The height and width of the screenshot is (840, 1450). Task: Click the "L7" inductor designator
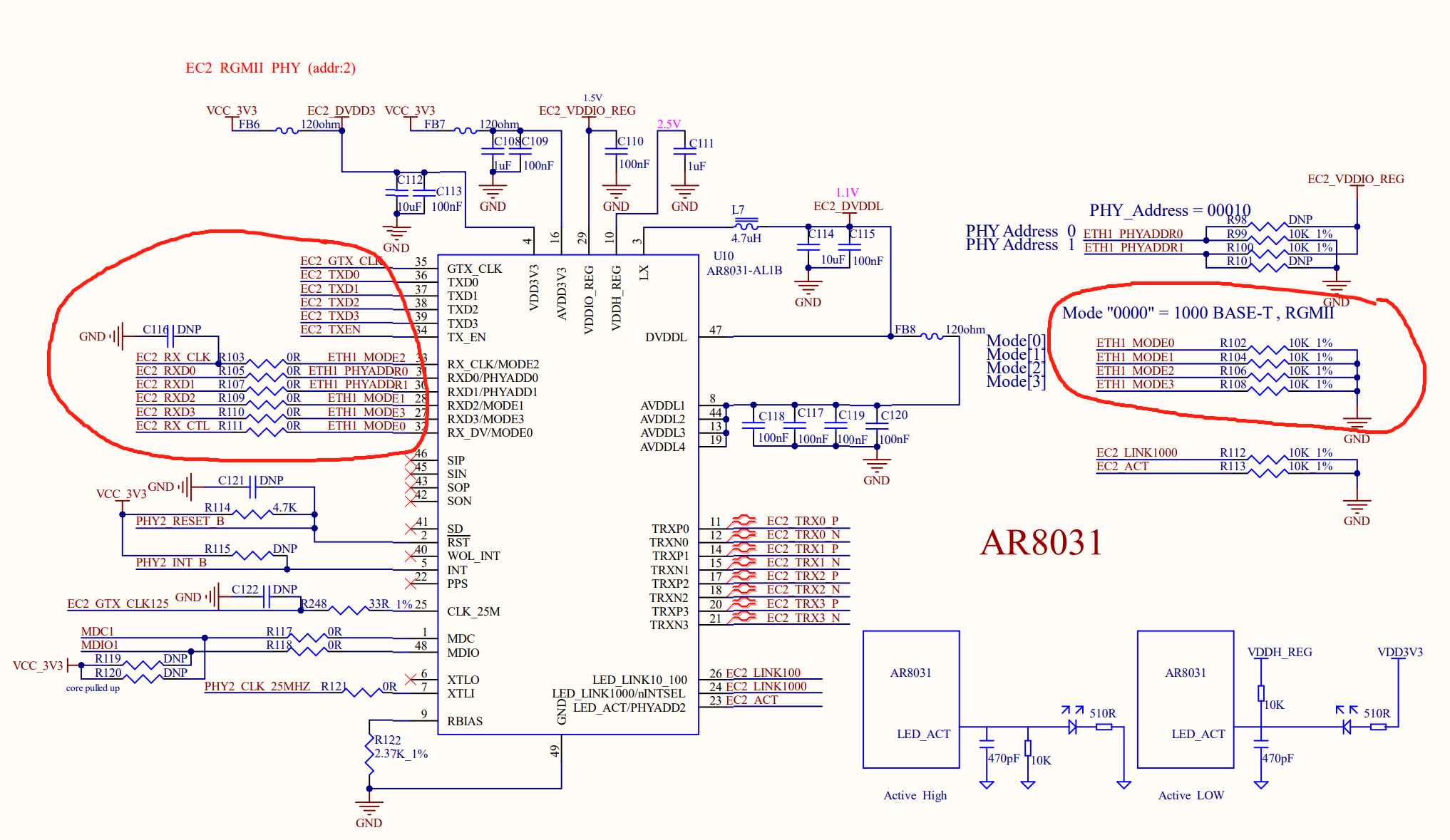738,209
